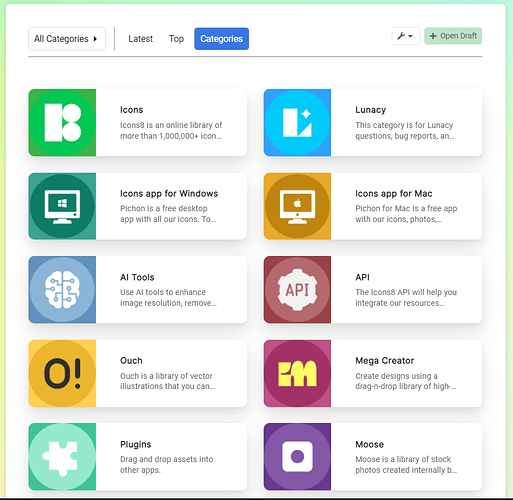This screenshot has height=500, width=513.
Task: Click description 'Create designs using a'
Action: pyautogui.click(x=396, y=376)
